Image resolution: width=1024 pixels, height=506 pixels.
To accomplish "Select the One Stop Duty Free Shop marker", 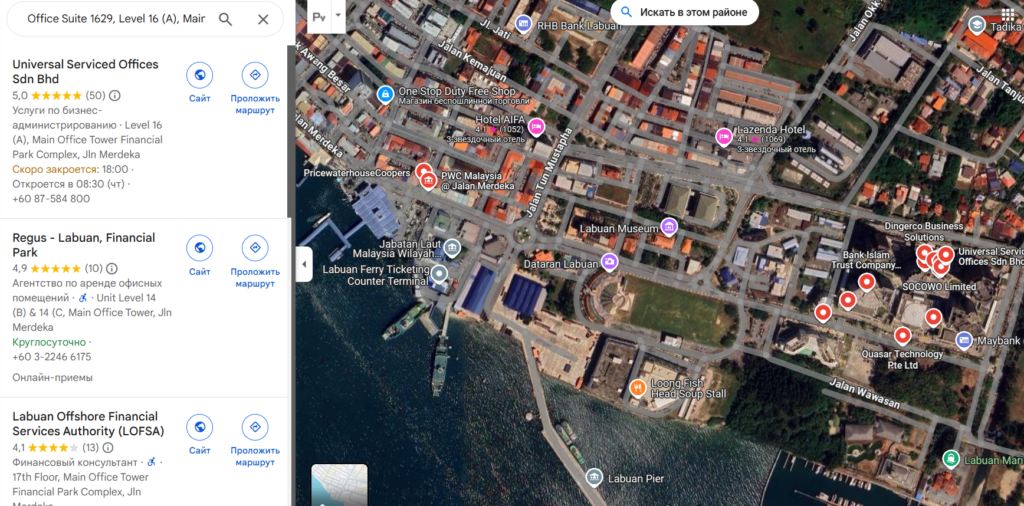I will pos(384,94).
